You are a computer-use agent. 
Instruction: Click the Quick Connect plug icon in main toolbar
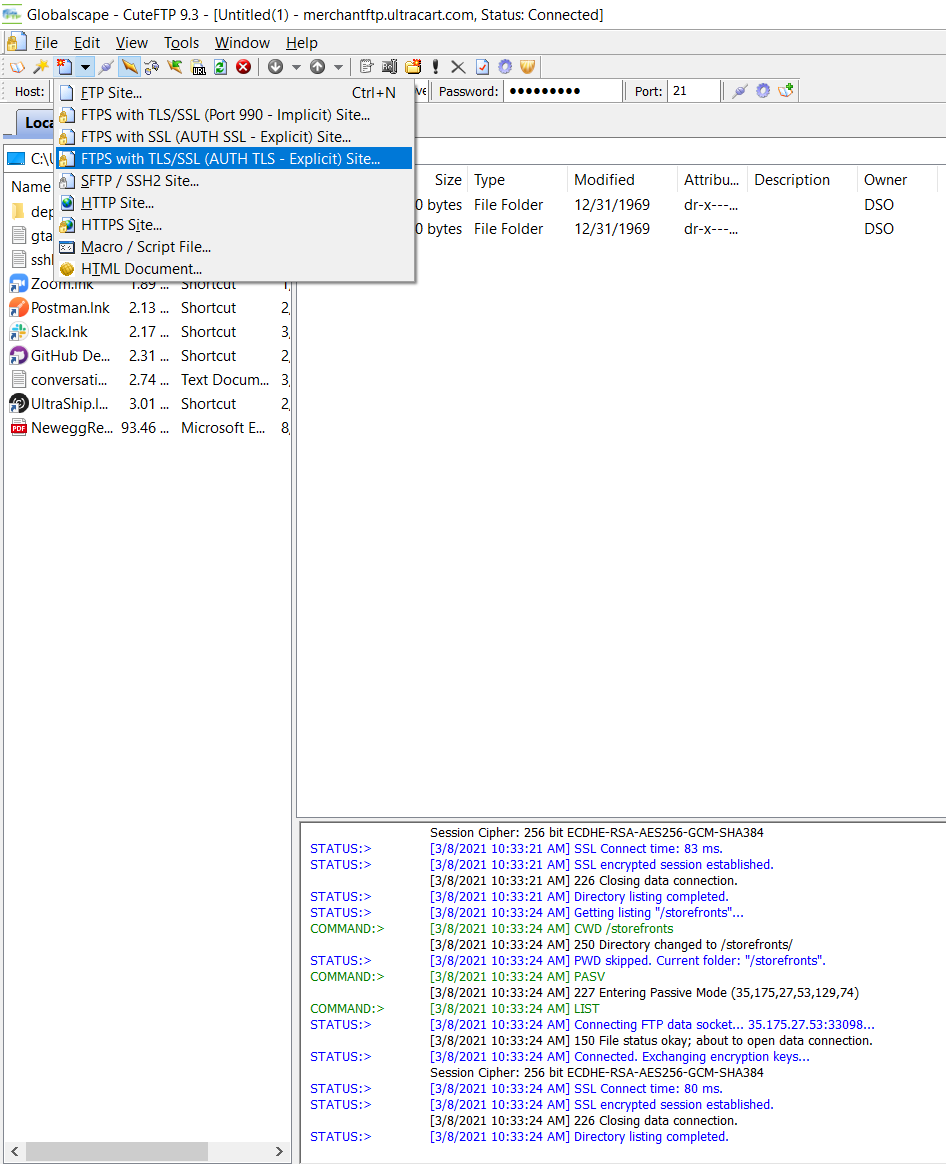coord(106,67)
